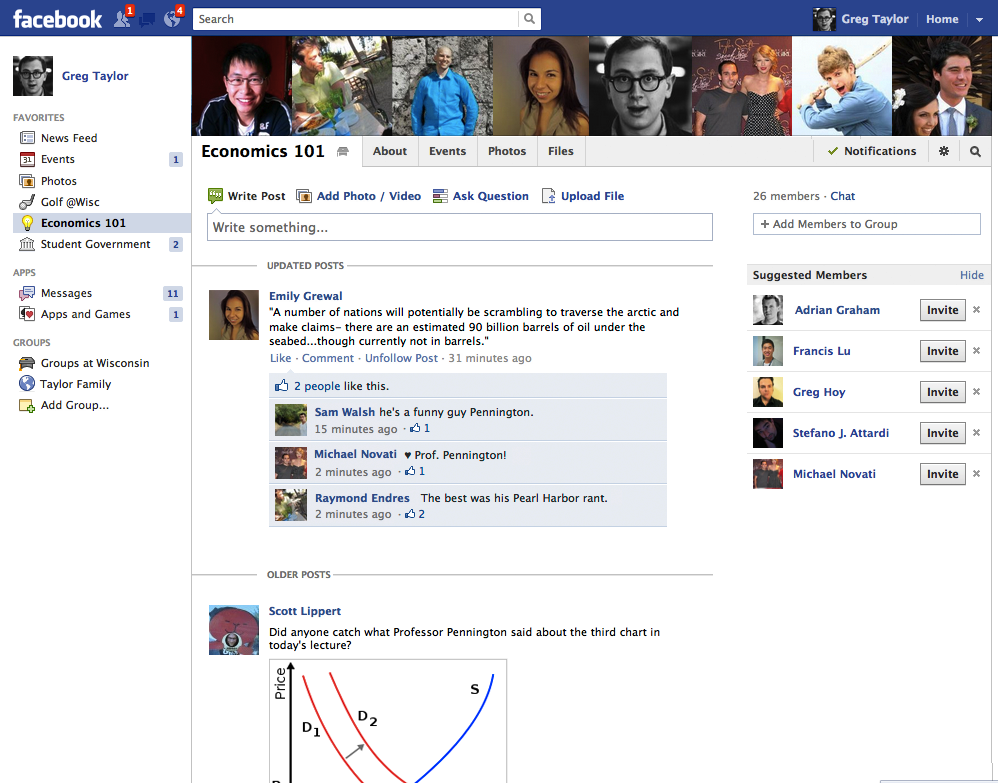The width and height of the screenshot is (998, 783).
Task: Dismiss Francis Lu suggestion
Action: pyautogui.click(x=976, y=351)
